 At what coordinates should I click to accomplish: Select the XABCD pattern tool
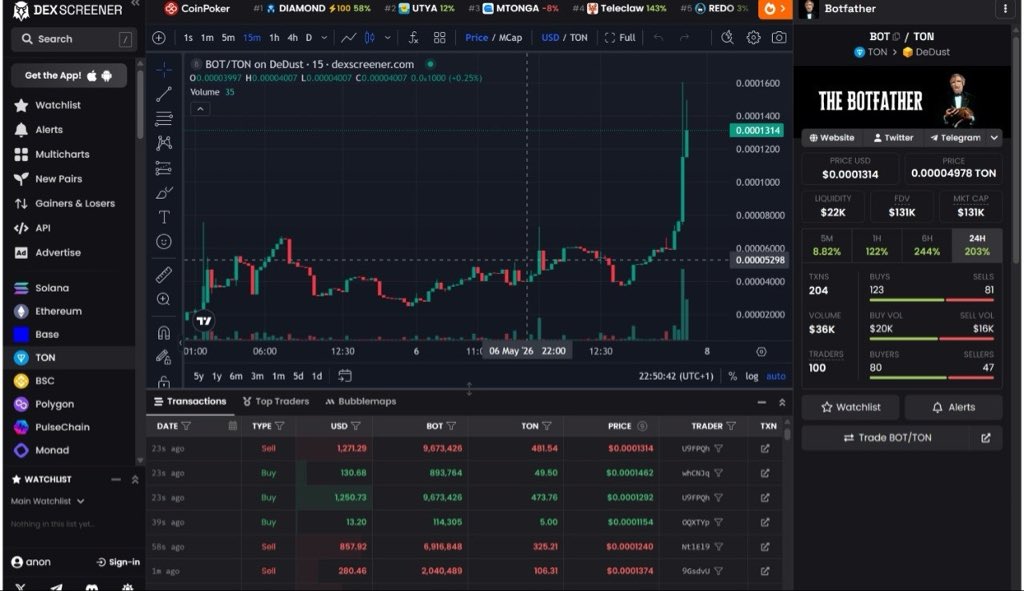click(x=163, y=142)
